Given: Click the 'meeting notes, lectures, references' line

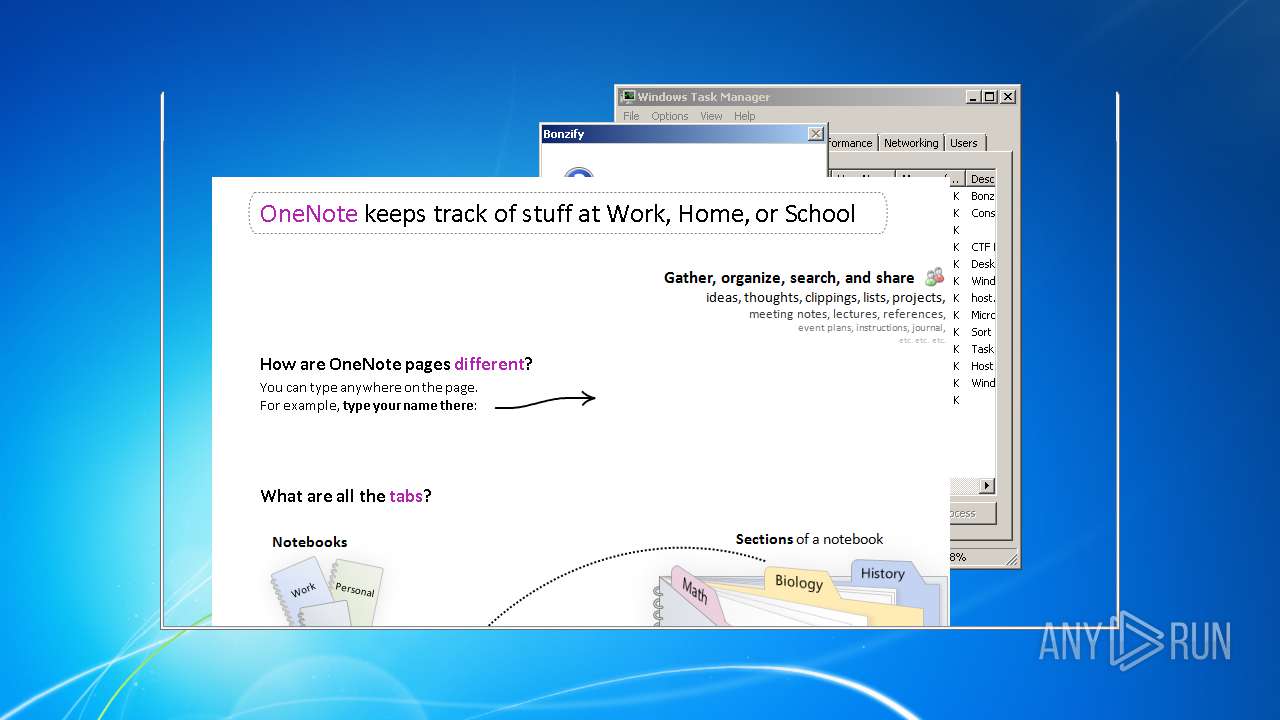Looking at the screenshot, I should [x=847, y=314].
